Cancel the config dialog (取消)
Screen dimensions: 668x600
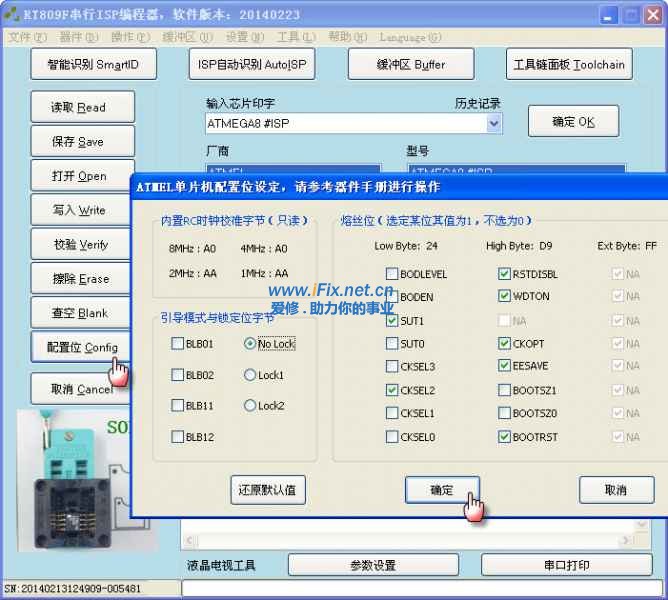pyautogui.click(x=615, y=490)
